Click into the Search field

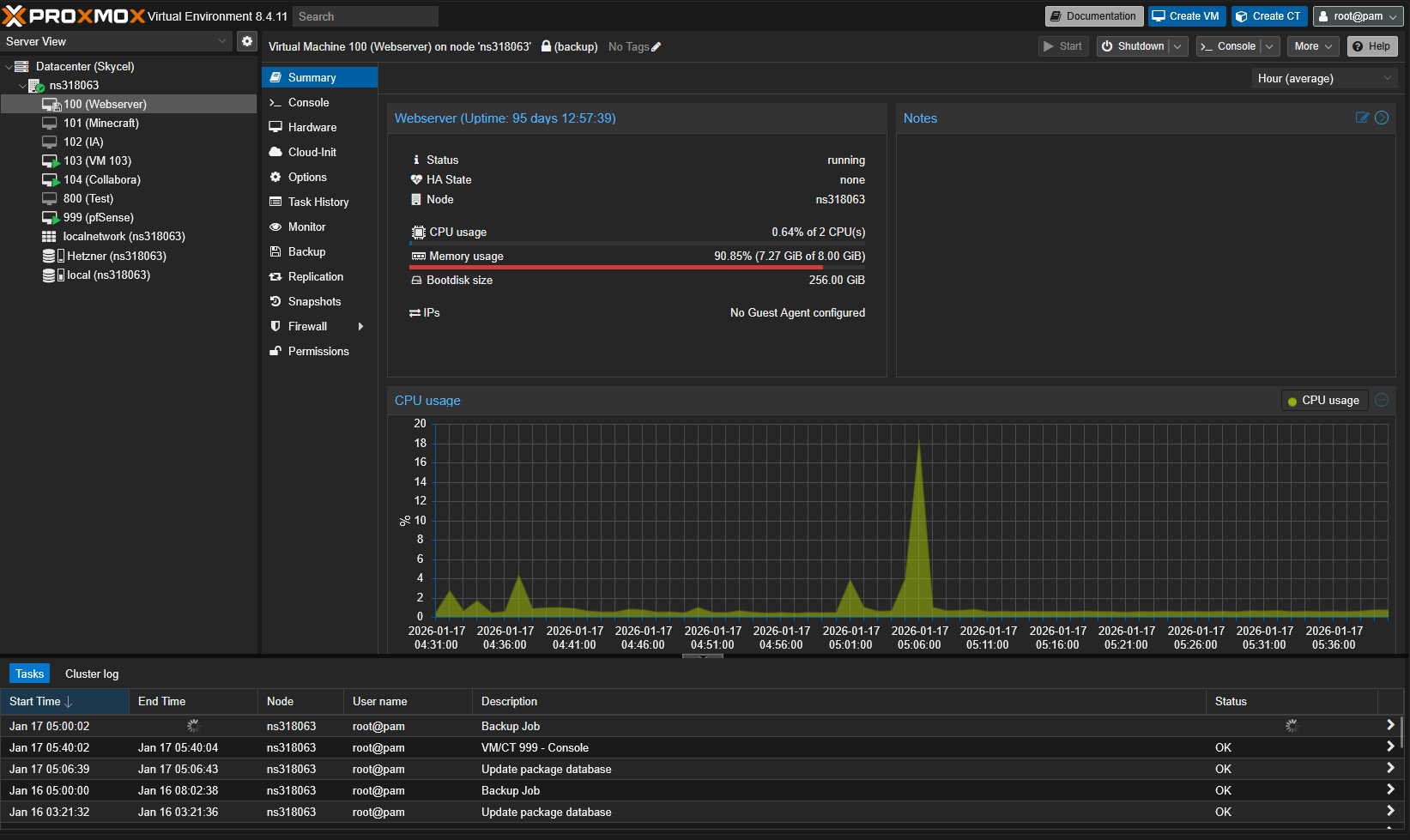[365, 15]
